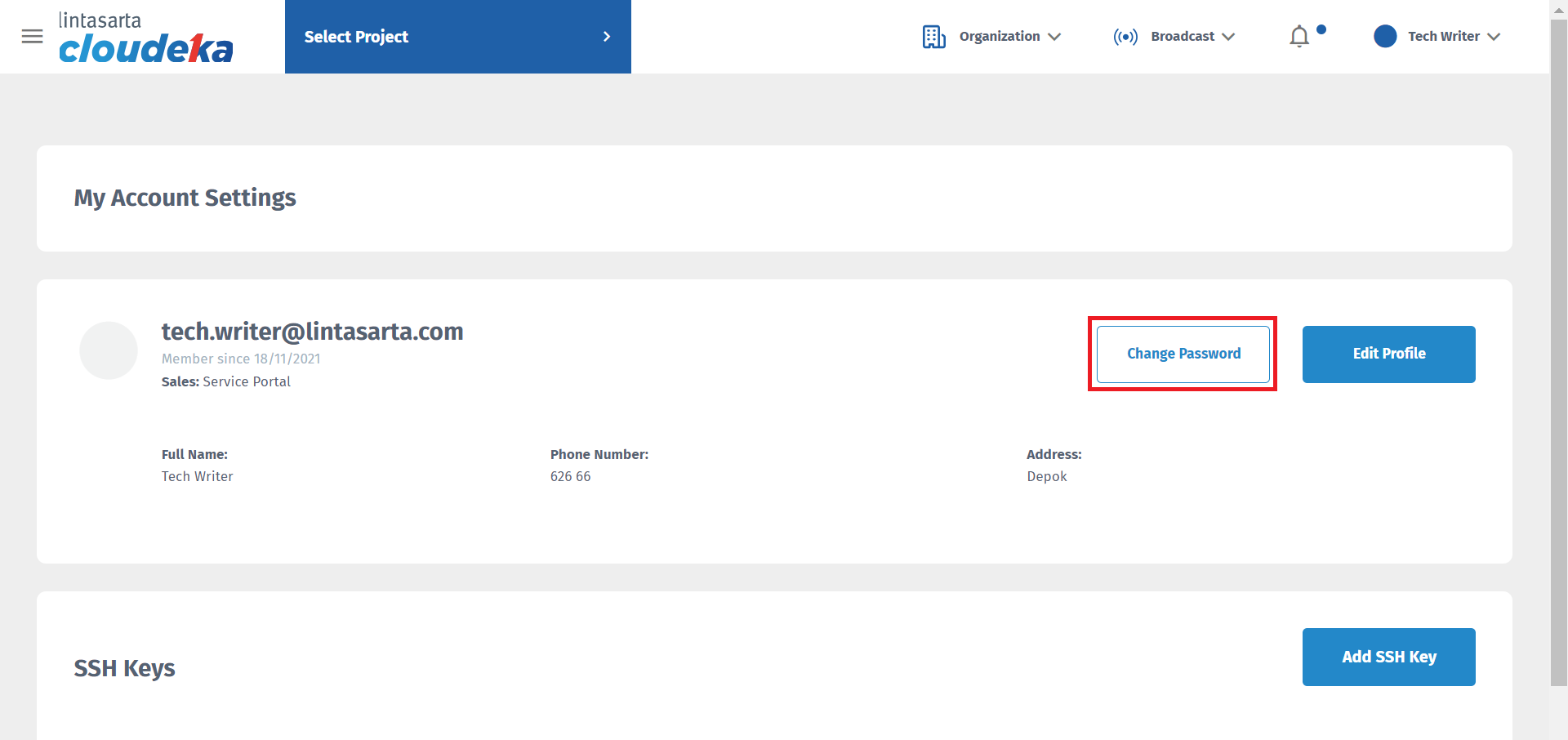Expand the Tech Writer account chevron

(1494, 37)
